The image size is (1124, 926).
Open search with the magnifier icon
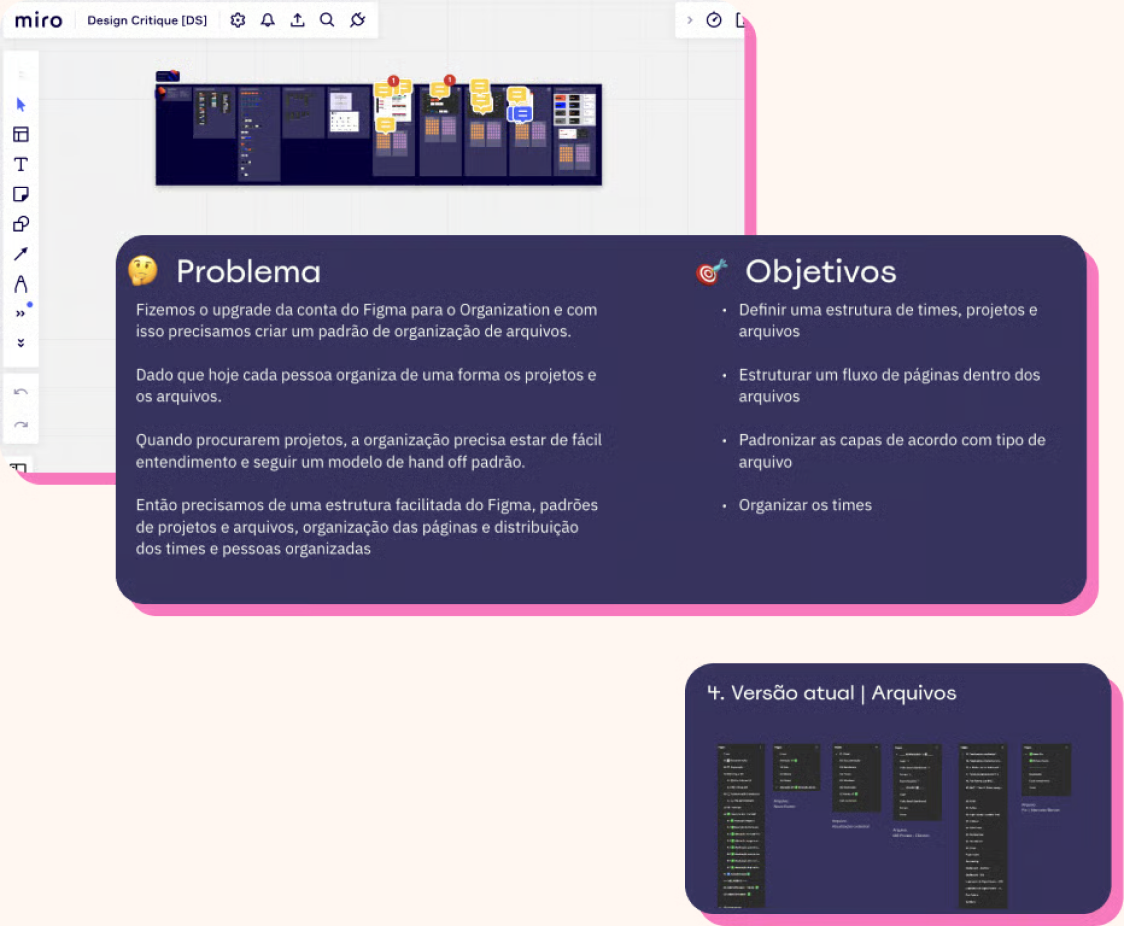327,20
